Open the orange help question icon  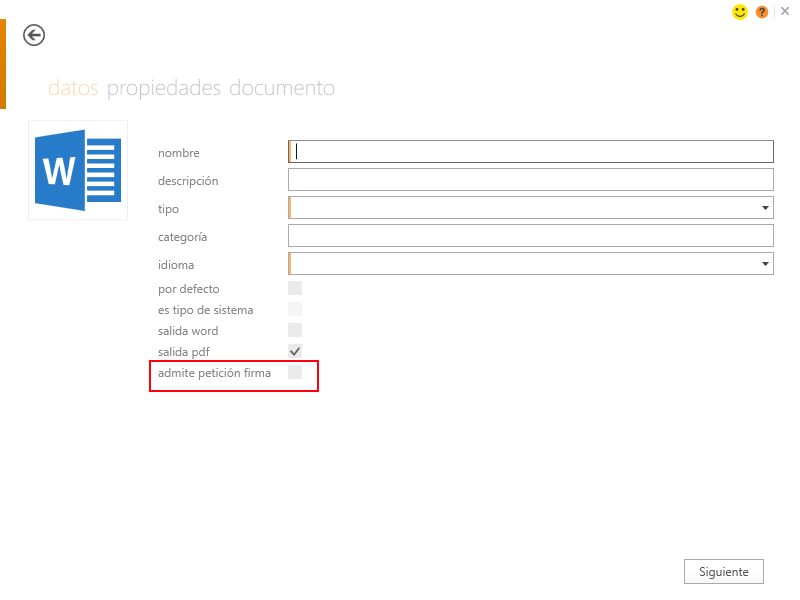point(762,12)
